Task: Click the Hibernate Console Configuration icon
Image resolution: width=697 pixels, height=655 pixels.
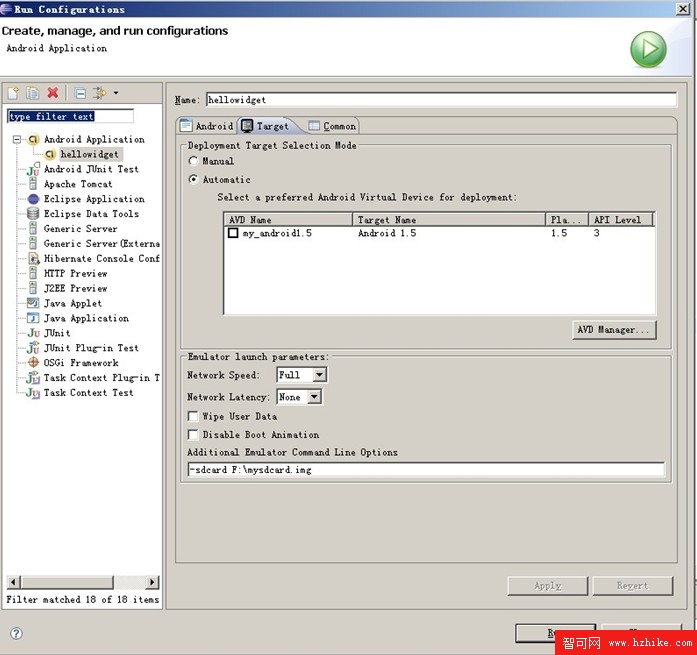Action: (x=34, y=259)
